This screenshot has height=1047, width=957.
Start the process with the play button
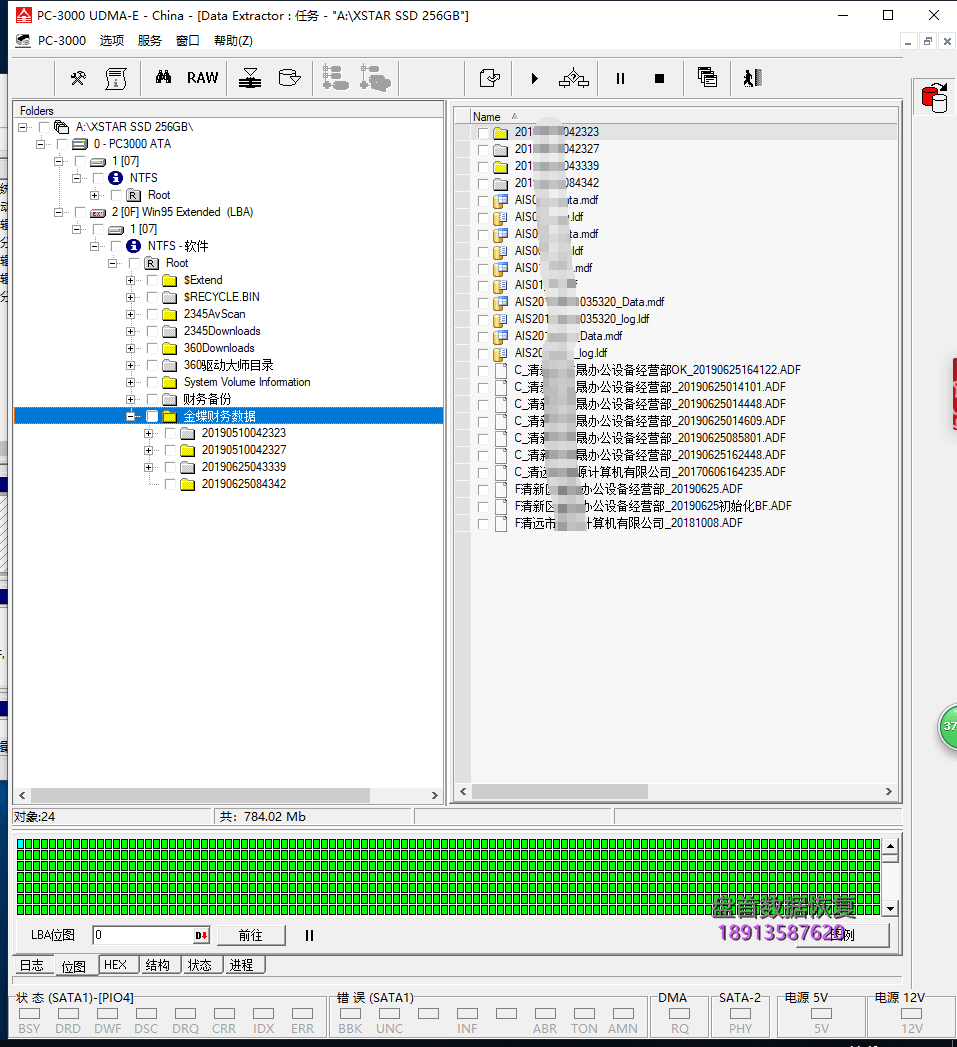pyautogui.click(x=534, y=79)
